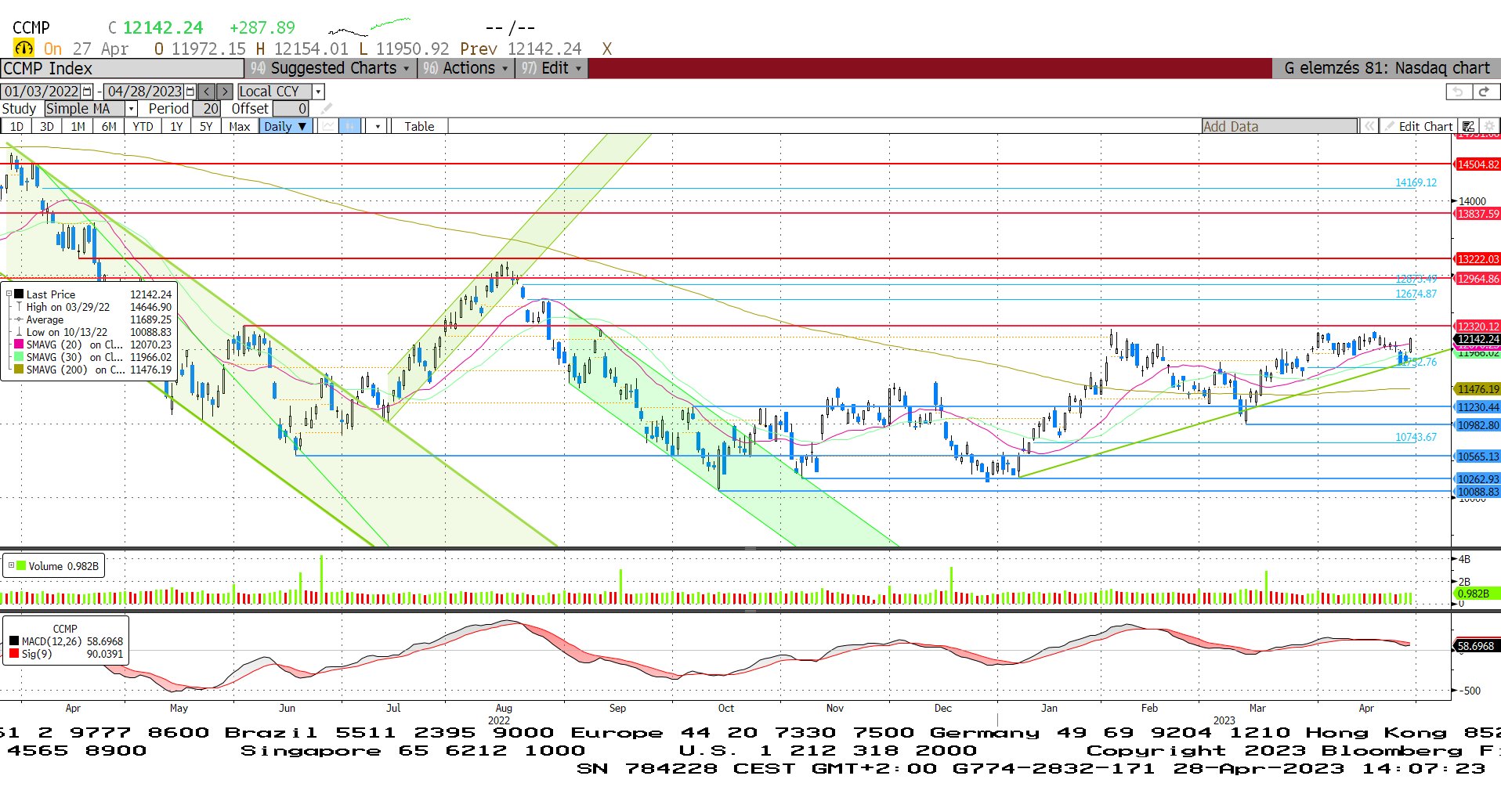Click the 10982.80 blue price level label
The width and height of the screenshot is (1501, 812).
1477,425
